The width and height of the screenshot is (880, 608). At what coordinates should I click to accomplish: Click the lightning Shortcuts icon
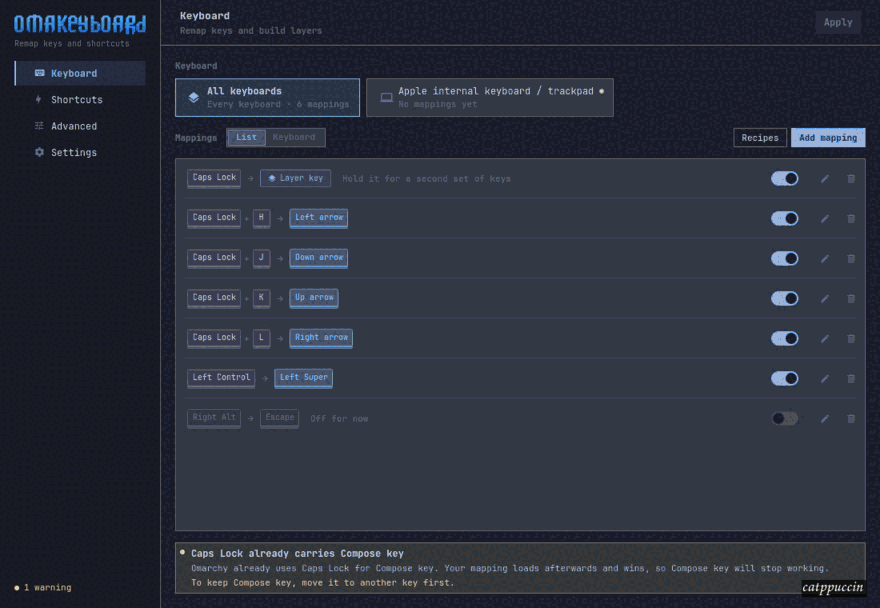(39, 100)
